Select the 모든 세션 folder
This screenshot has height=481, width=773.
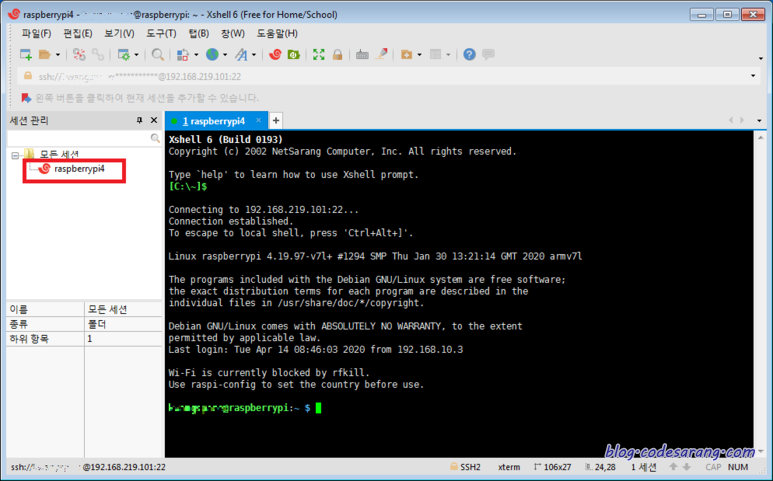tap(59, 155)
